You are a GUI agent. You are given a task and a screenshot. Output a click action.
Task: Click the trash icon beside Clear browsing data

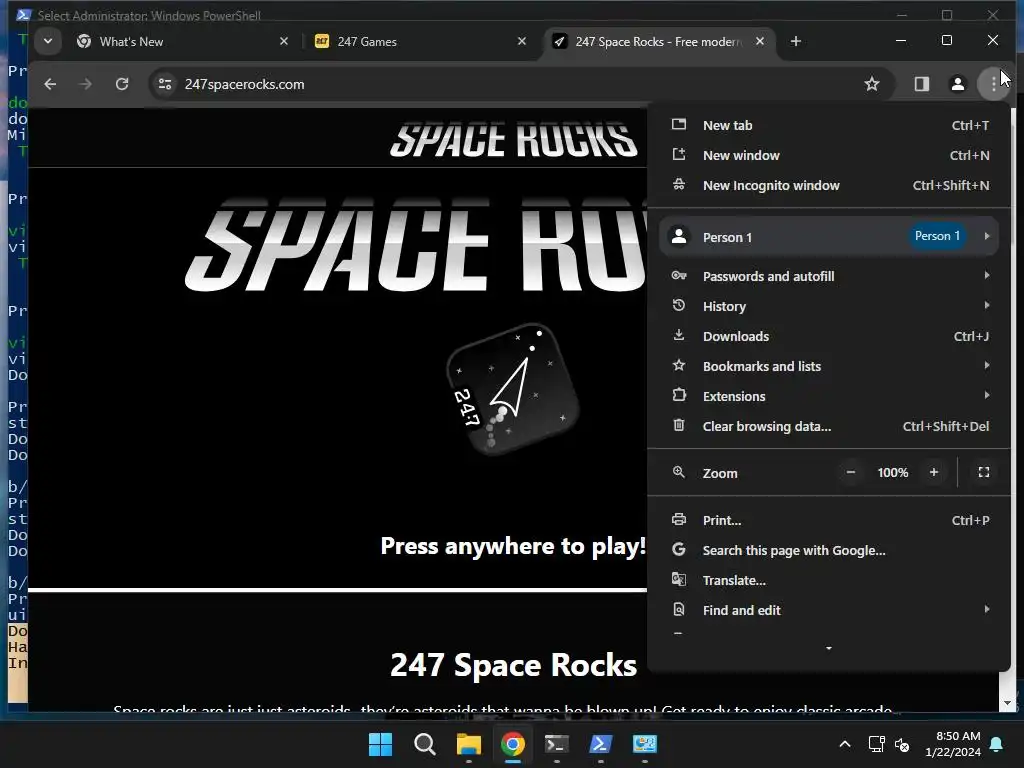[x=679, y=425]
